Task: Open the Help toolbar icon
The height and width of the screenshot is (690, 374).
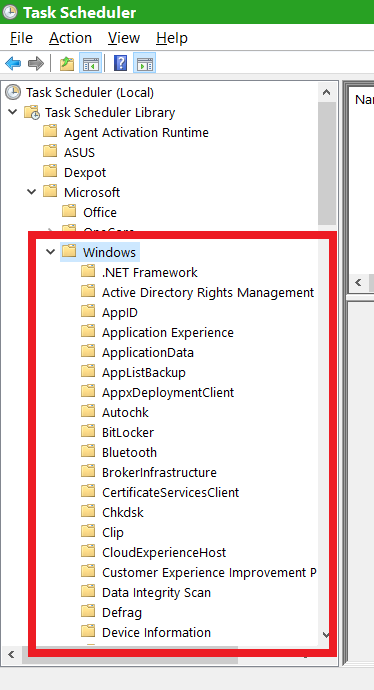Action: click(x=120, y=63)
